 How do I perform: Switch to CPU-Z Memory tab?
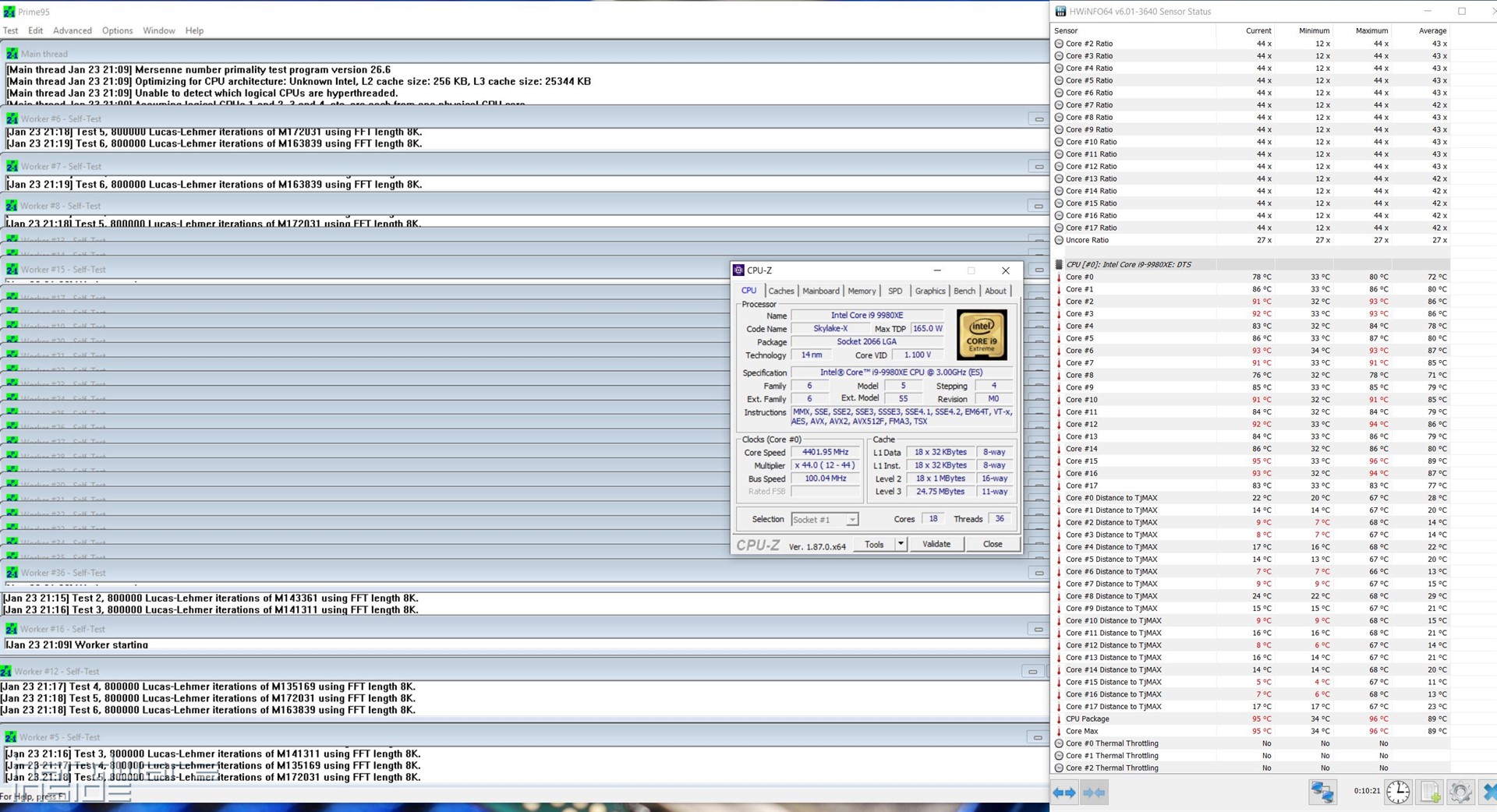[862, 291]
